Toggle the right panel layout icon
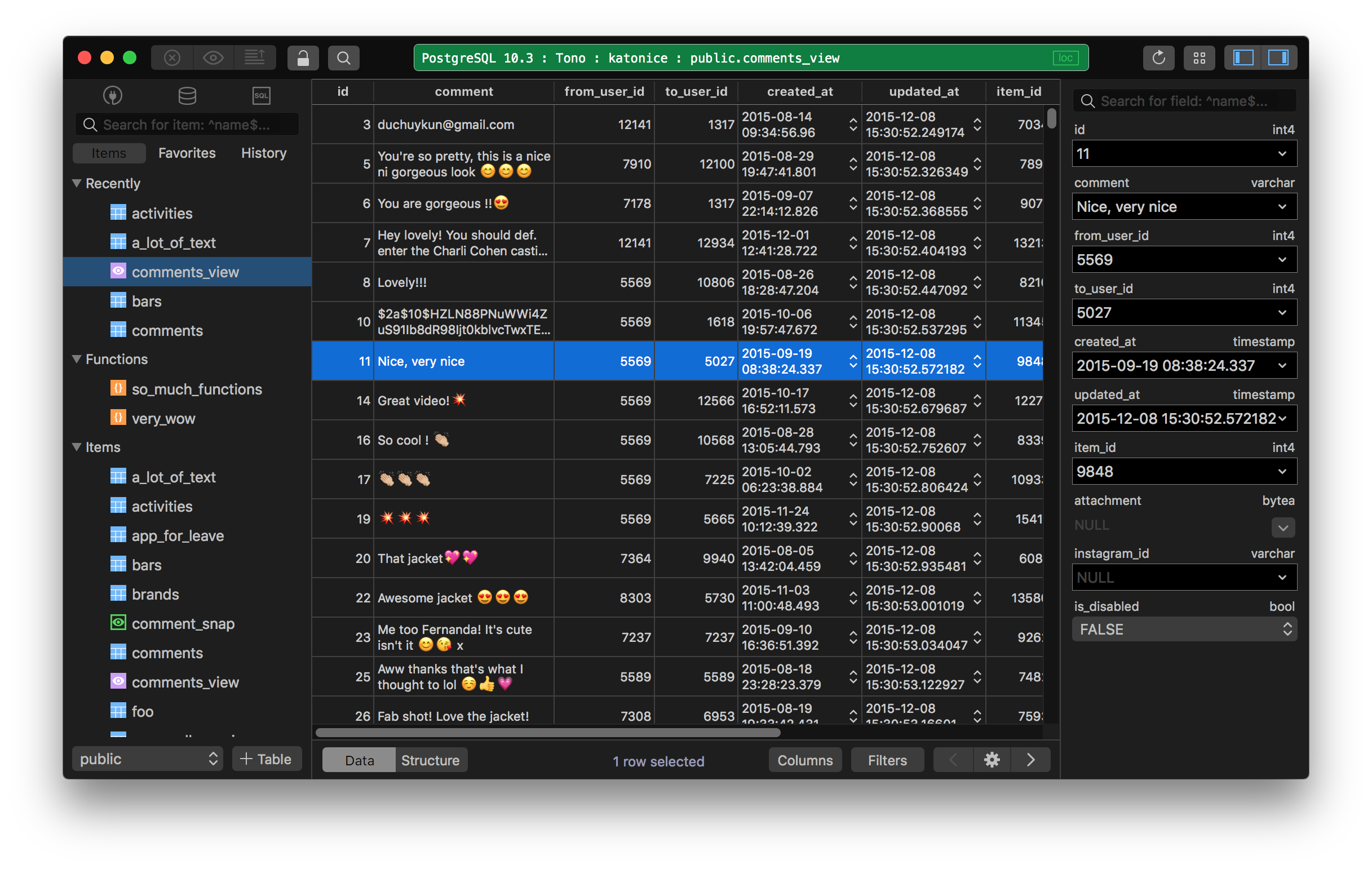 coord(1279,57)
